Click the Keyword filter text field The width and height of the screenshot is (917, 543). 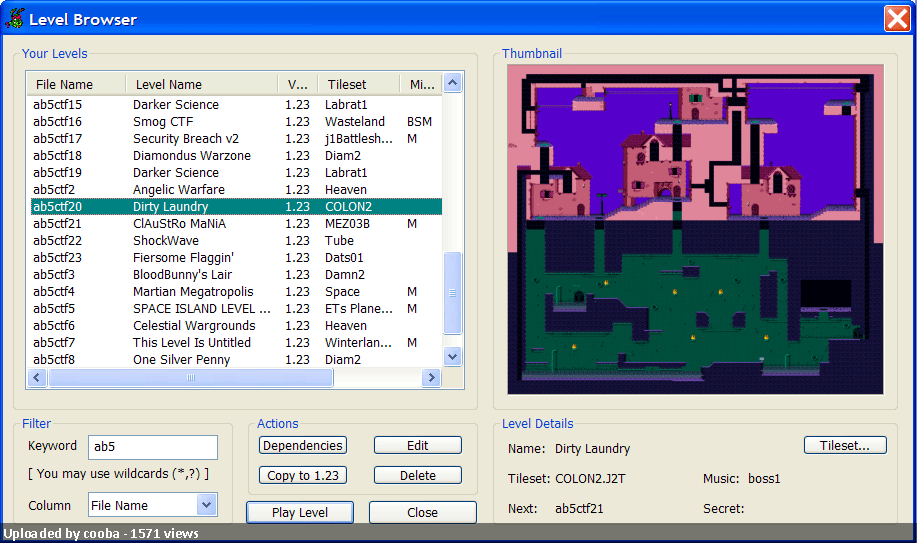(153, 447)
